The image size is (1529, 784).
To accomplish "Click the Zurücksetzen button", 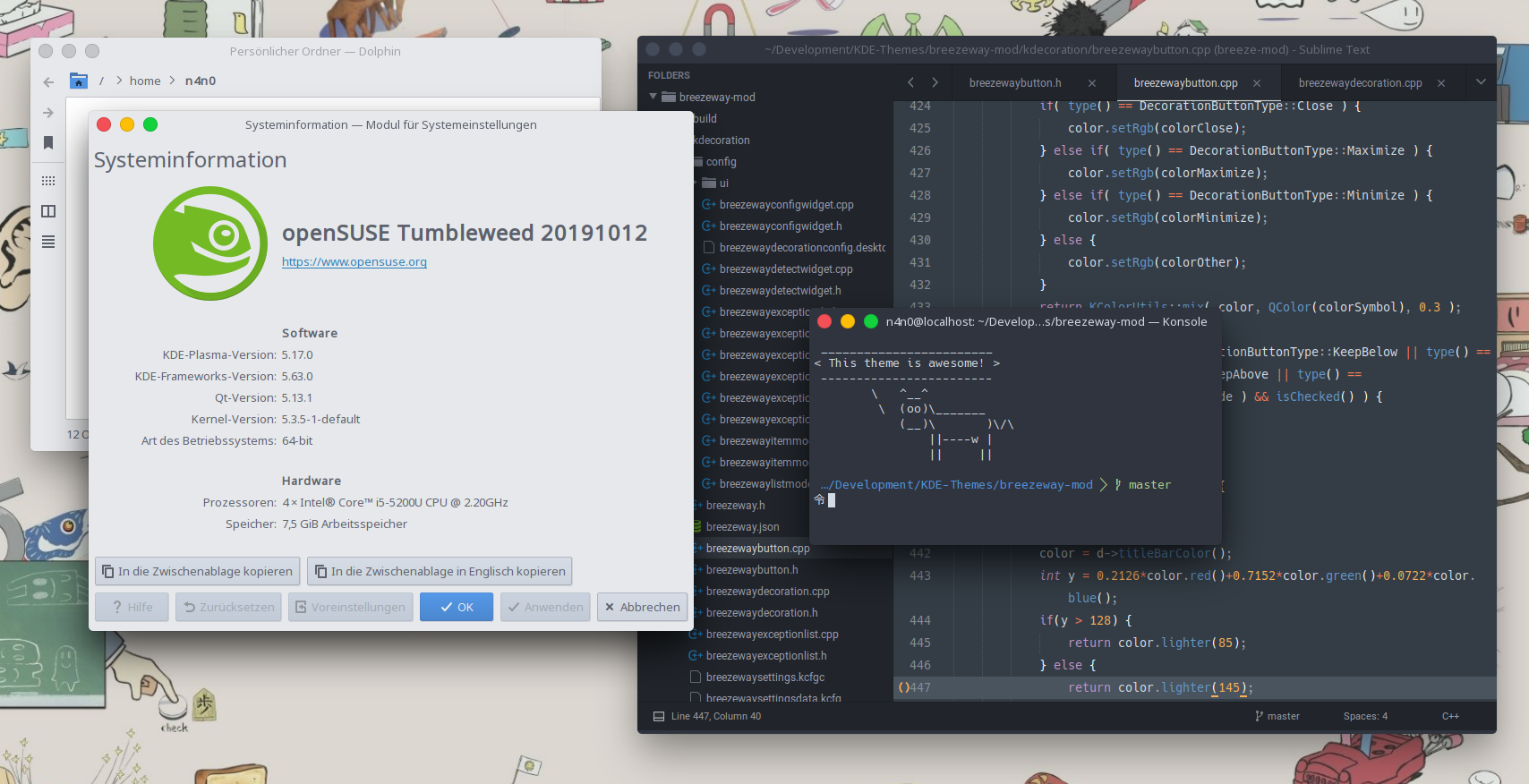I will click(229, 607).
